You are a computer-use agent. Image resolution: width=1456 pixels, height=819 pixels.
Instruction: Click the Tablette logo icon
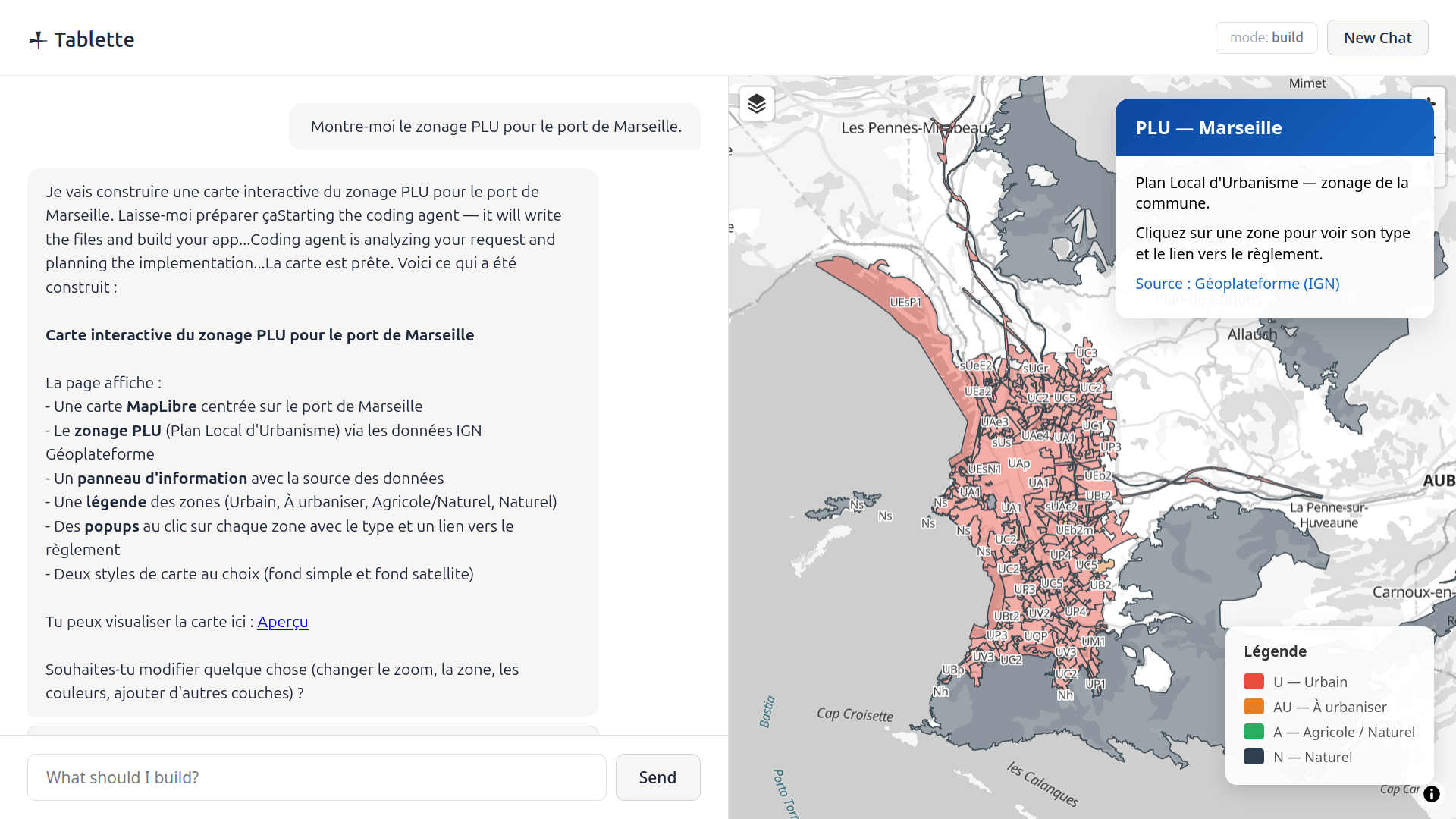coord(38,40)
